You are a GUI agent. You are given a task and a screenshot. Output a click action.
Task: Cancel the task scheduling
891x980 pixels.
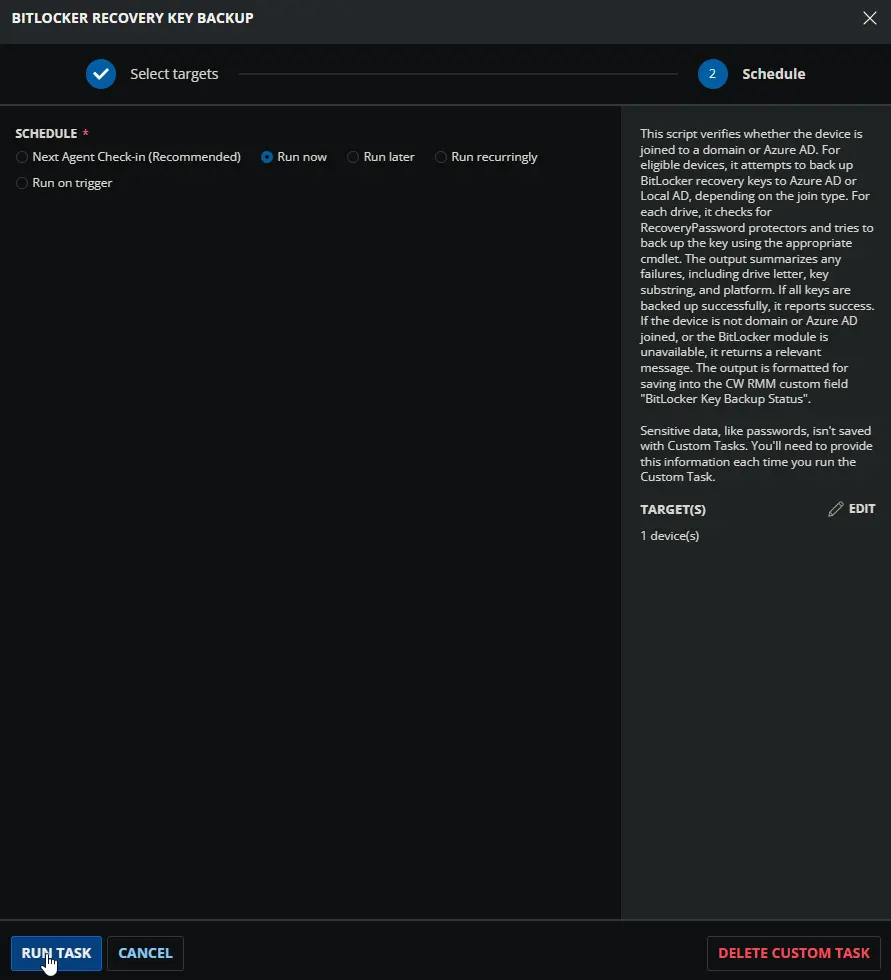pos(145,953)
